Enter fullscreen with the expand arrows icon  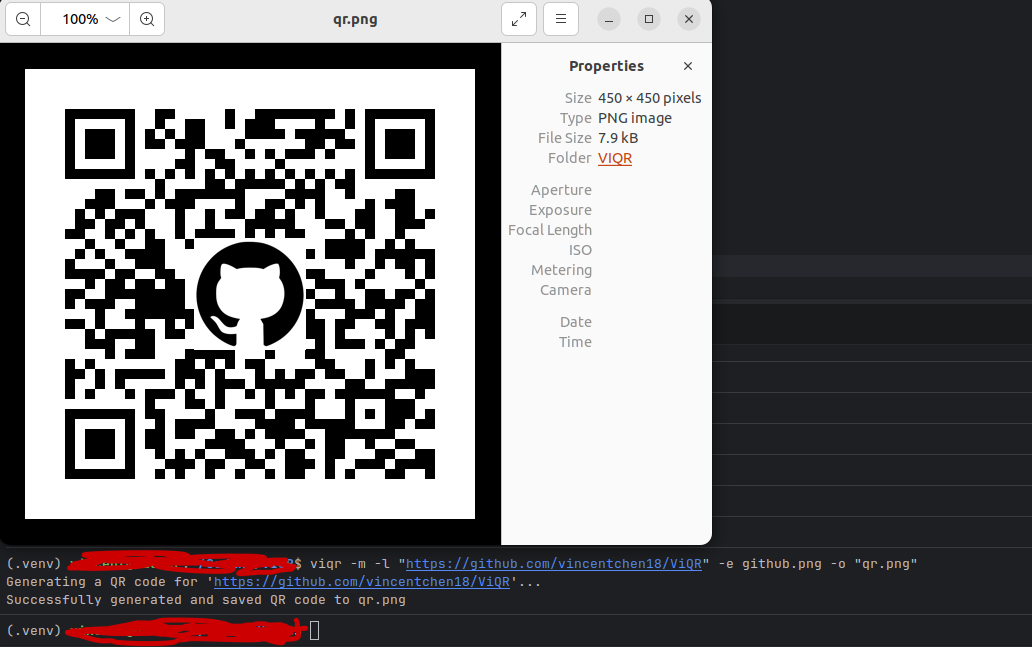(519, 19)
